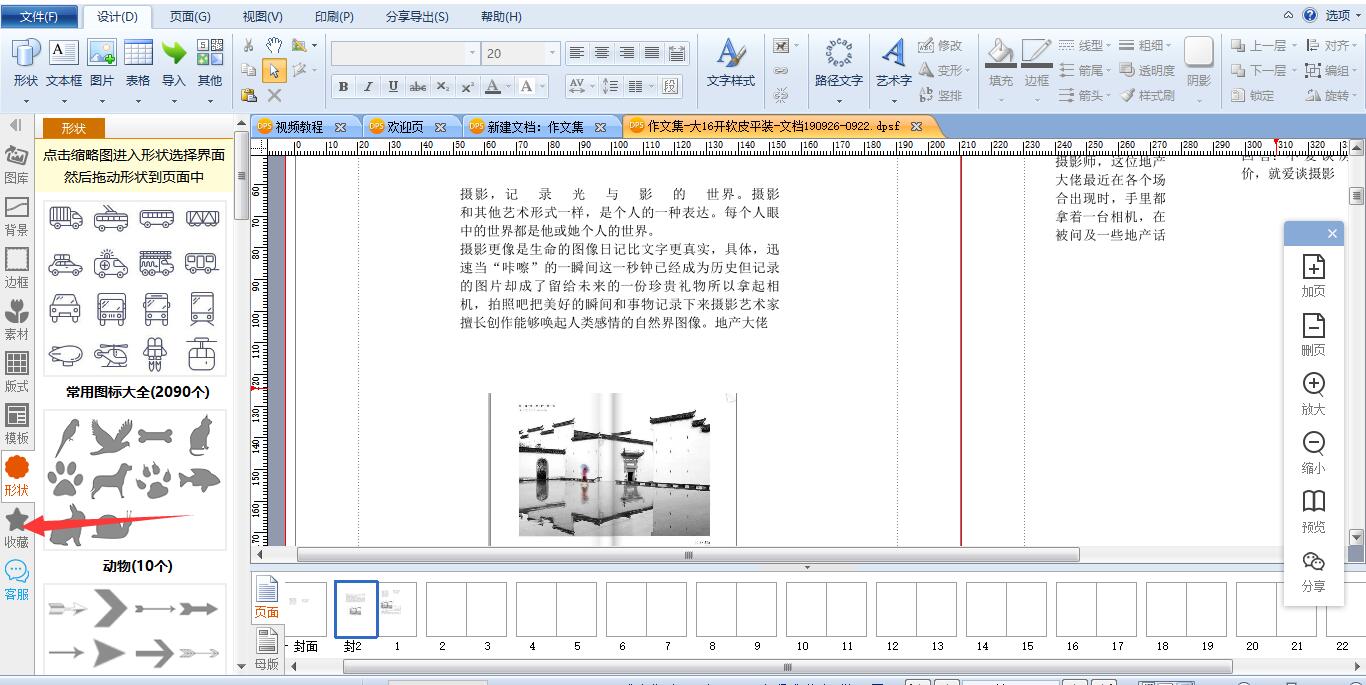This screenshot has width=1366, height=685.
Task: Click the 锁定 lock button
Action: 1253,96
